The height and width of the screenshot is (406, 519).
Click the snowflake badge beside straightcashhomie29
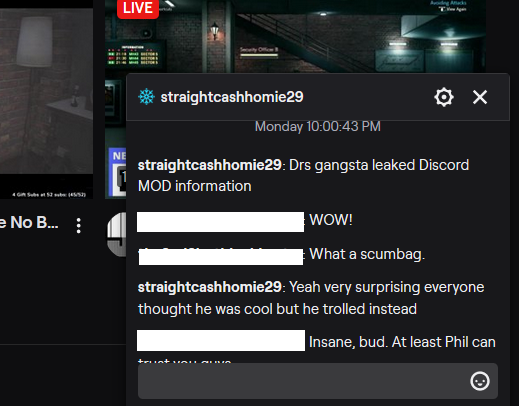click(146, 97)
